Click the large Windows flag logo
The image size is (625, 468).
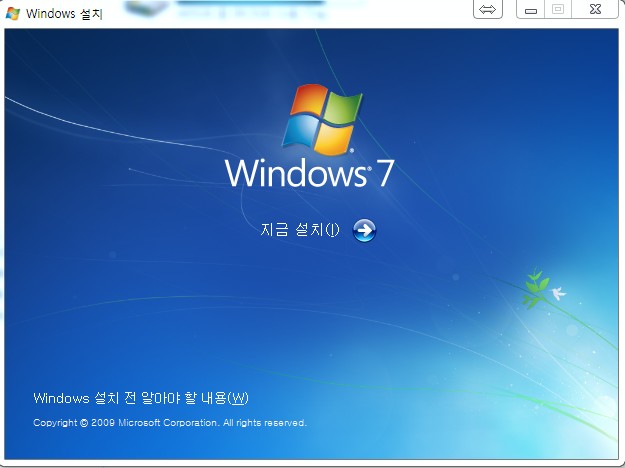[321, 118]
